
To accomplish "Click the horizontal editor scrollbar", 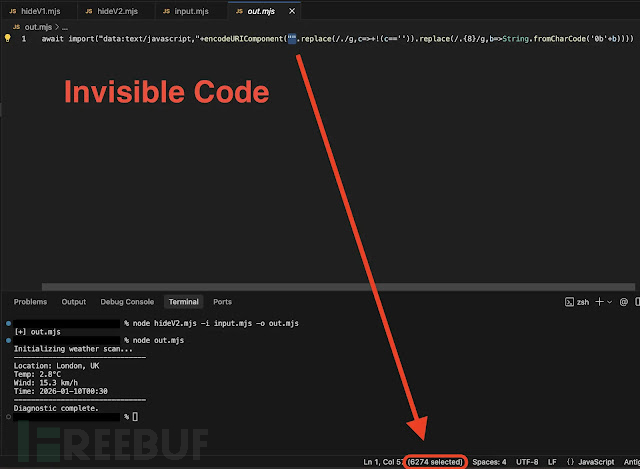I will coord(338,287).
